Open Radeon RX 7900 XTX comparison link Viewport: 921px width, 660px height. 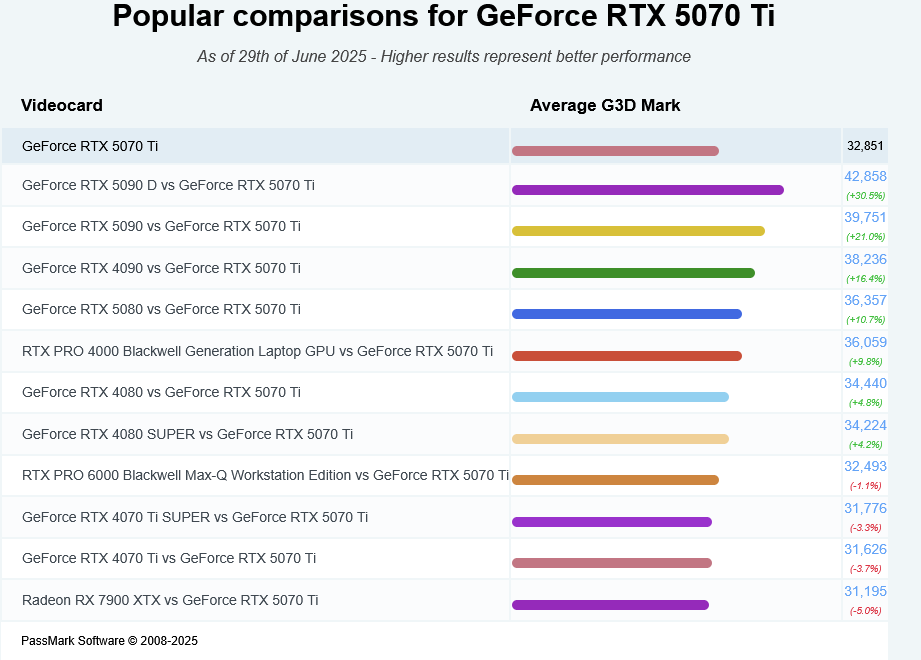[170, 600]
